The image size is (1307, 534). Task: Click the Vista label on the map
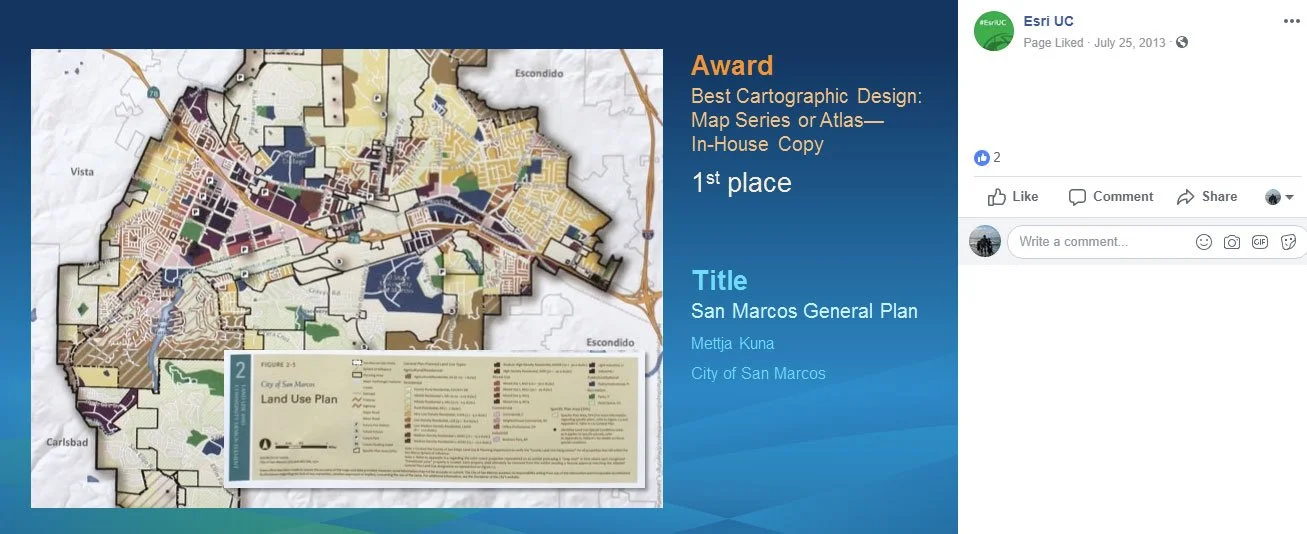81,172
